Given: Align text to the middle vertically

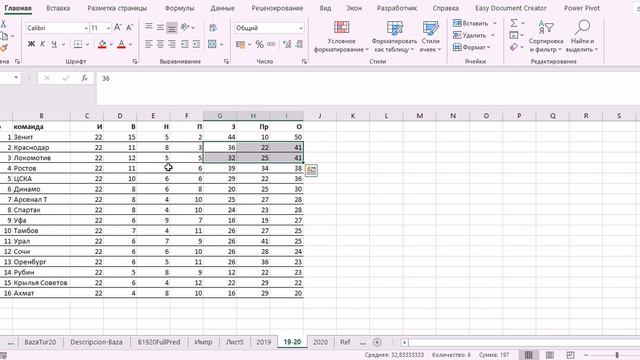Looking at the screenshot, I should pyautogui.click(x=160, y=27).
